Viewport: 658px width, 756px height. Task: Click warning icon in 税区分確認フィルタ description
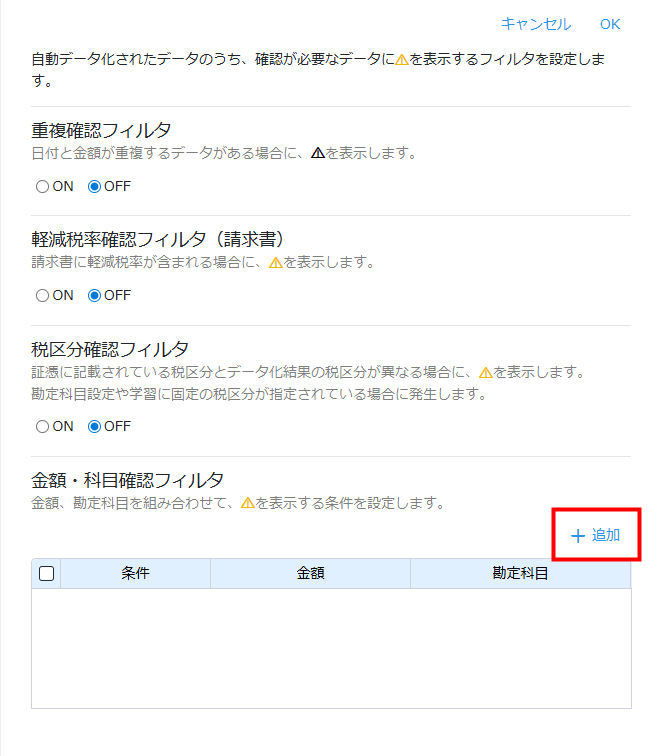(x=485, y=372)
